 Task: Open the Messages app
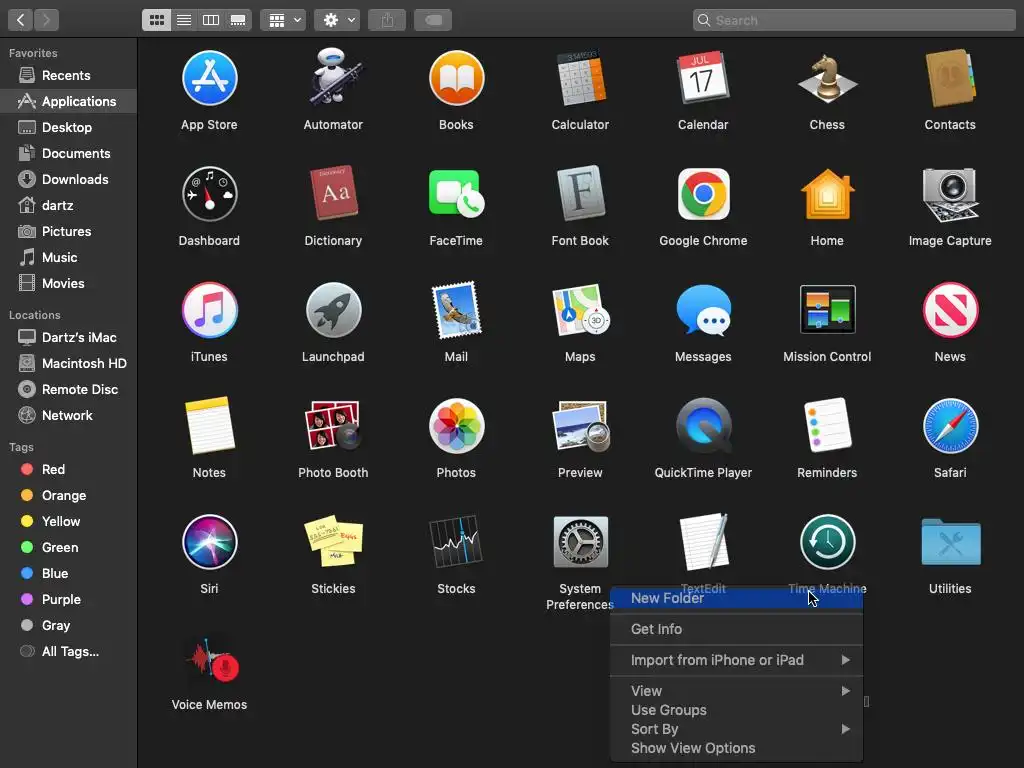(703, 311)
